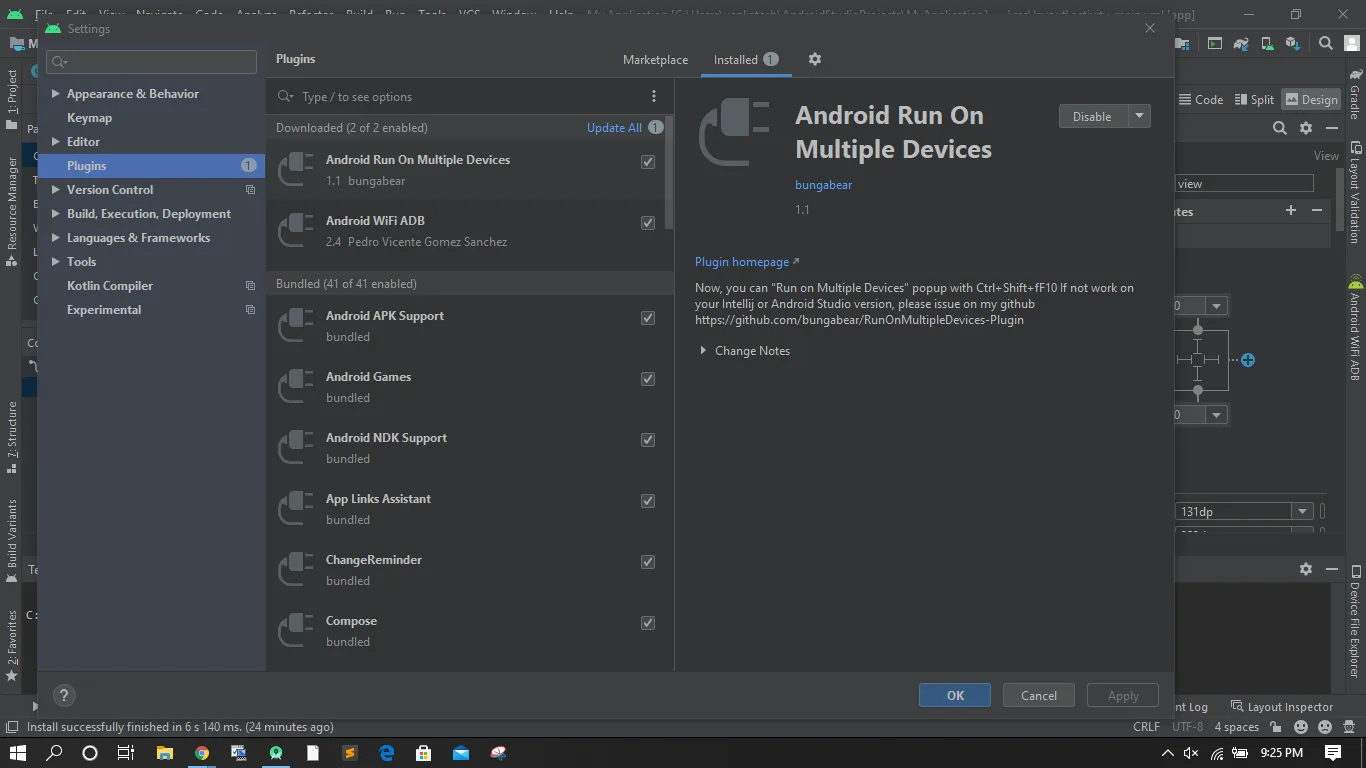This screenshot has width=1366, height=768.
Task: Open the plugins gear settings icon
Action: pyautogui.click(x=815, y=59)
